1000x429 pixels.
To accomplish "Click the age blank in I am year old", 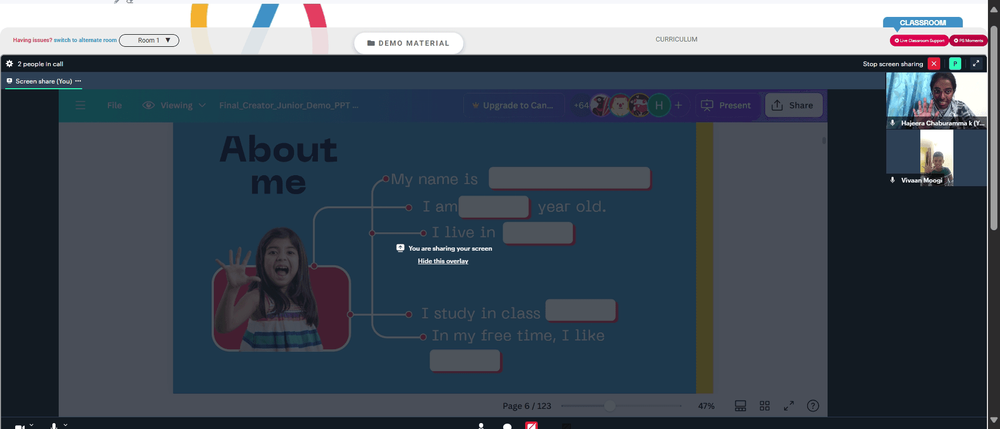I will click(494, 207).
